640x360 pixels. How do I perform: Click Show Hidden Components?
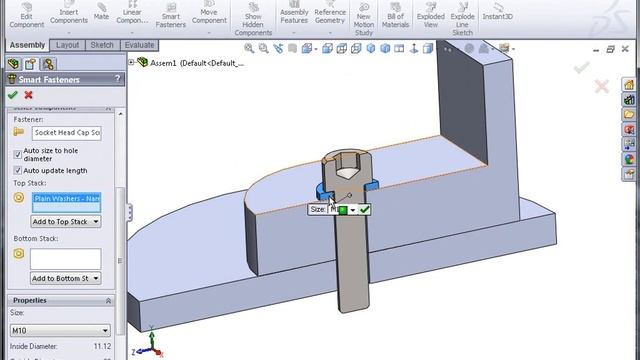point(253,20)
